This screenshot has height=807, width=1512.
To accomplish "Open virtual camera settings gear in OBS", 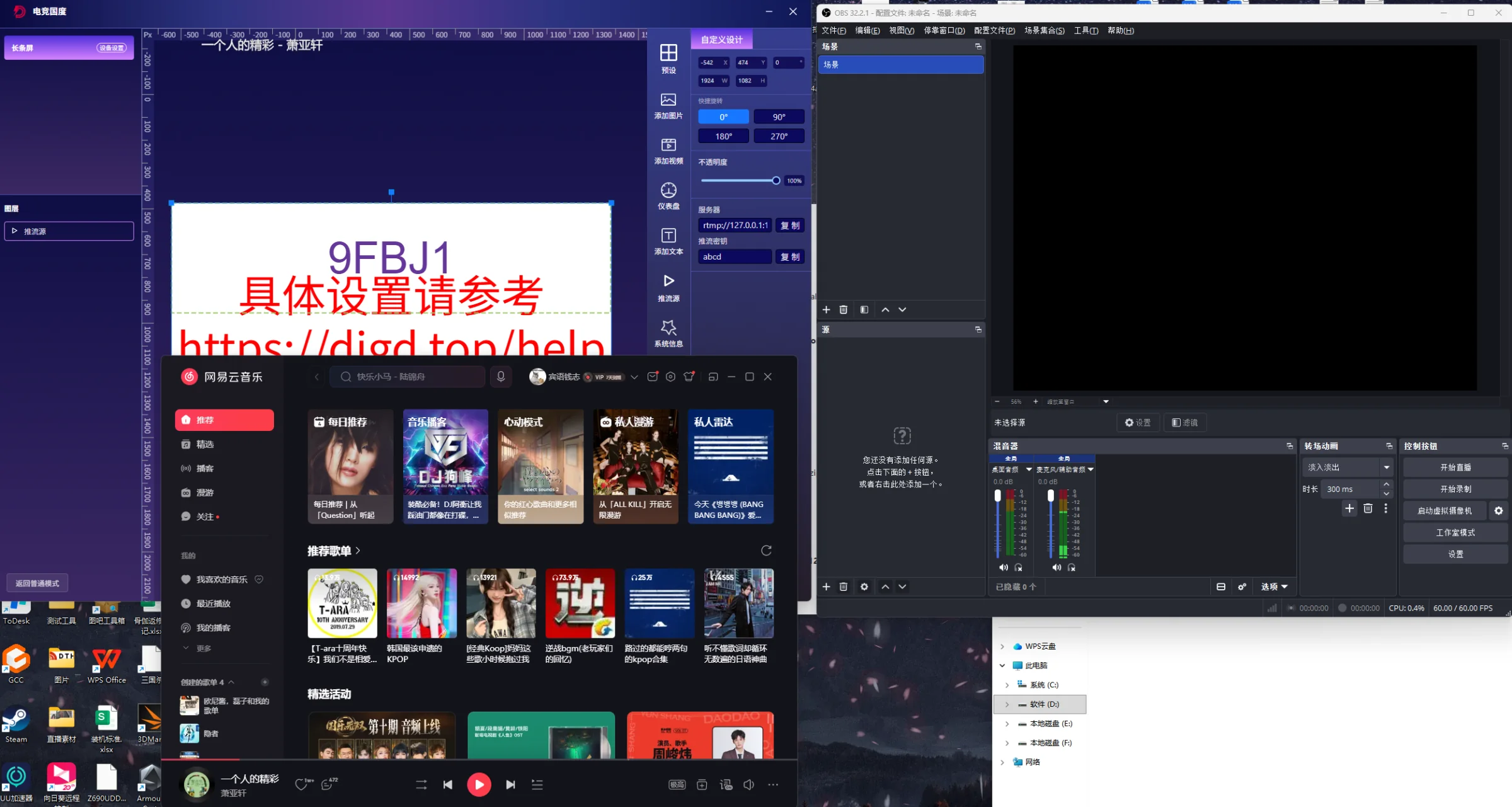I will (1499, 511).
